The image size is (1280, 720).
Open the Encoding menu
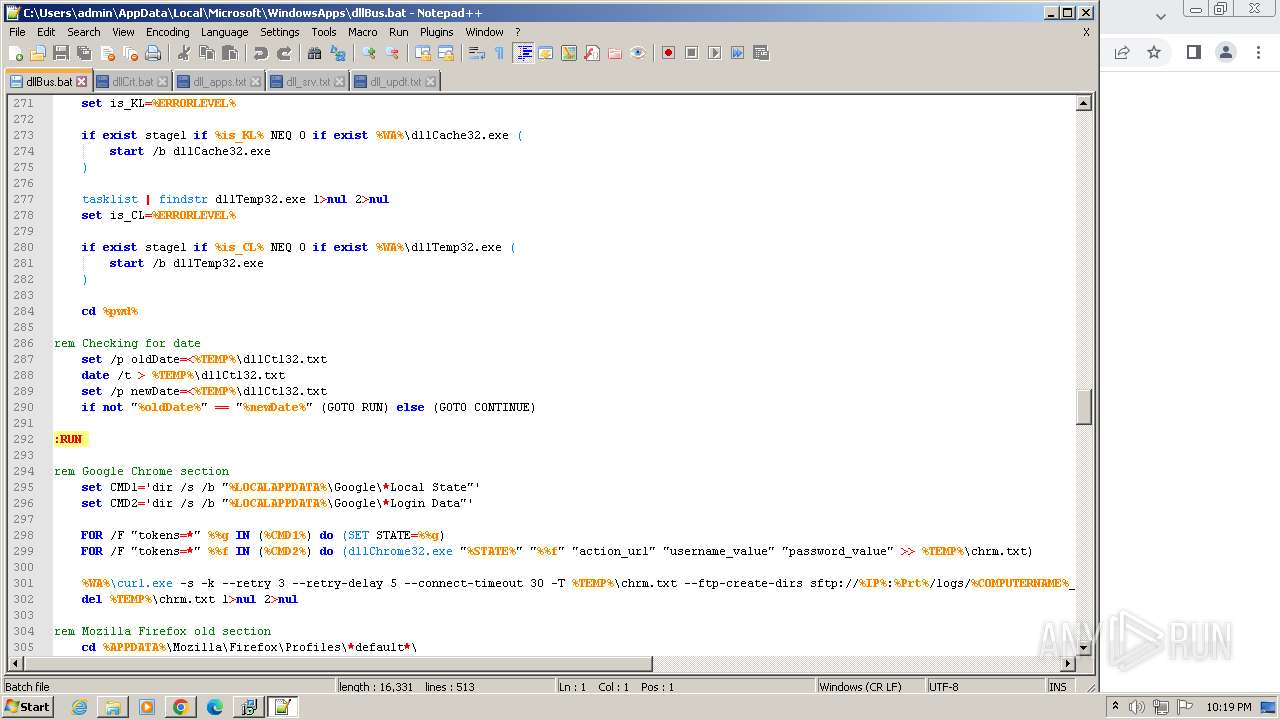point(167,32)
